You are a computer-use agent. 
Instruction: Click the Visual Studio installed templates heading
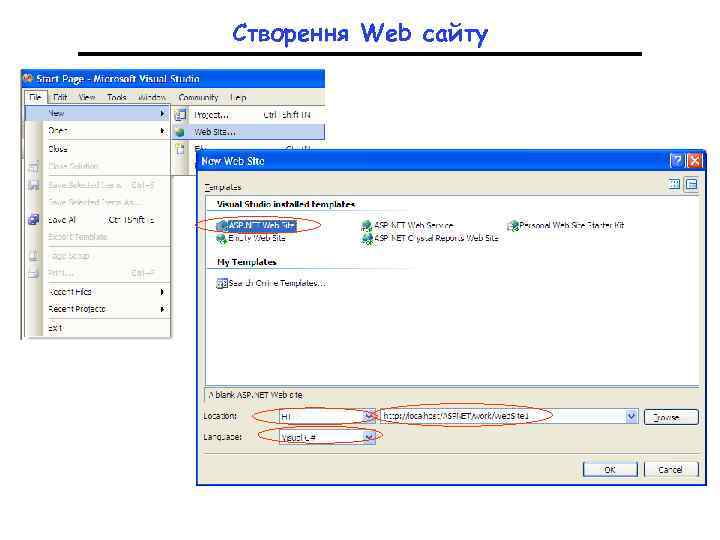pos(286,204)
